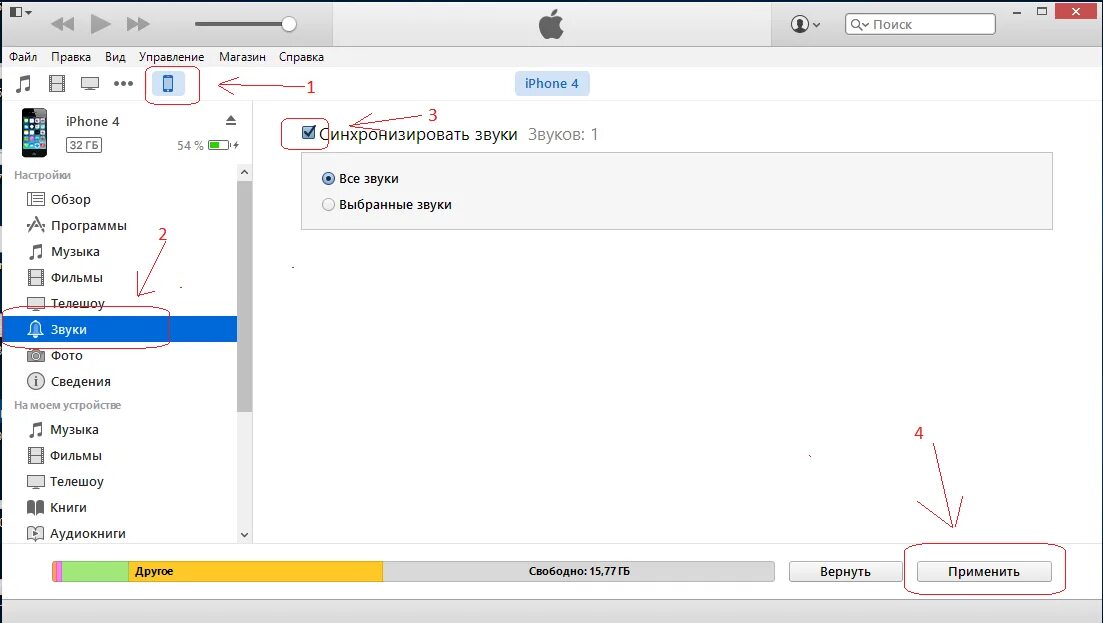Click the green storage bar segment
1103x623 pixels.
(x=95, y=571)
